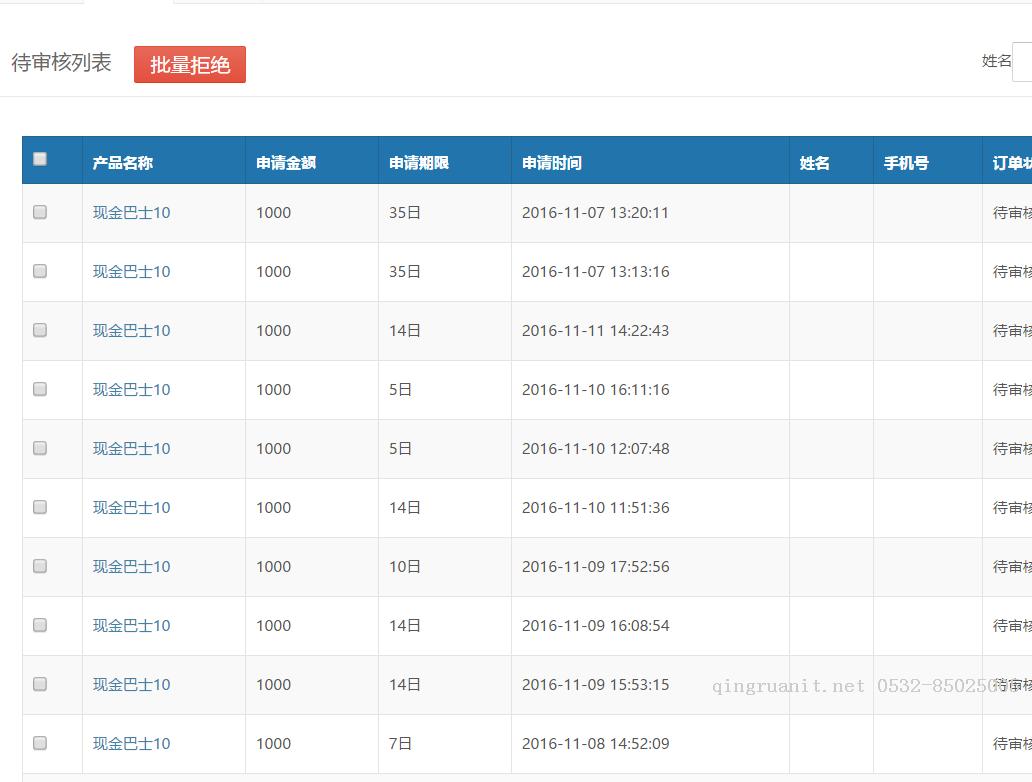Check the row dated 2016-11-09 15:53:15
This screenshot has width=1032, height=782.
pyautogui.click(x=40, y=684)
